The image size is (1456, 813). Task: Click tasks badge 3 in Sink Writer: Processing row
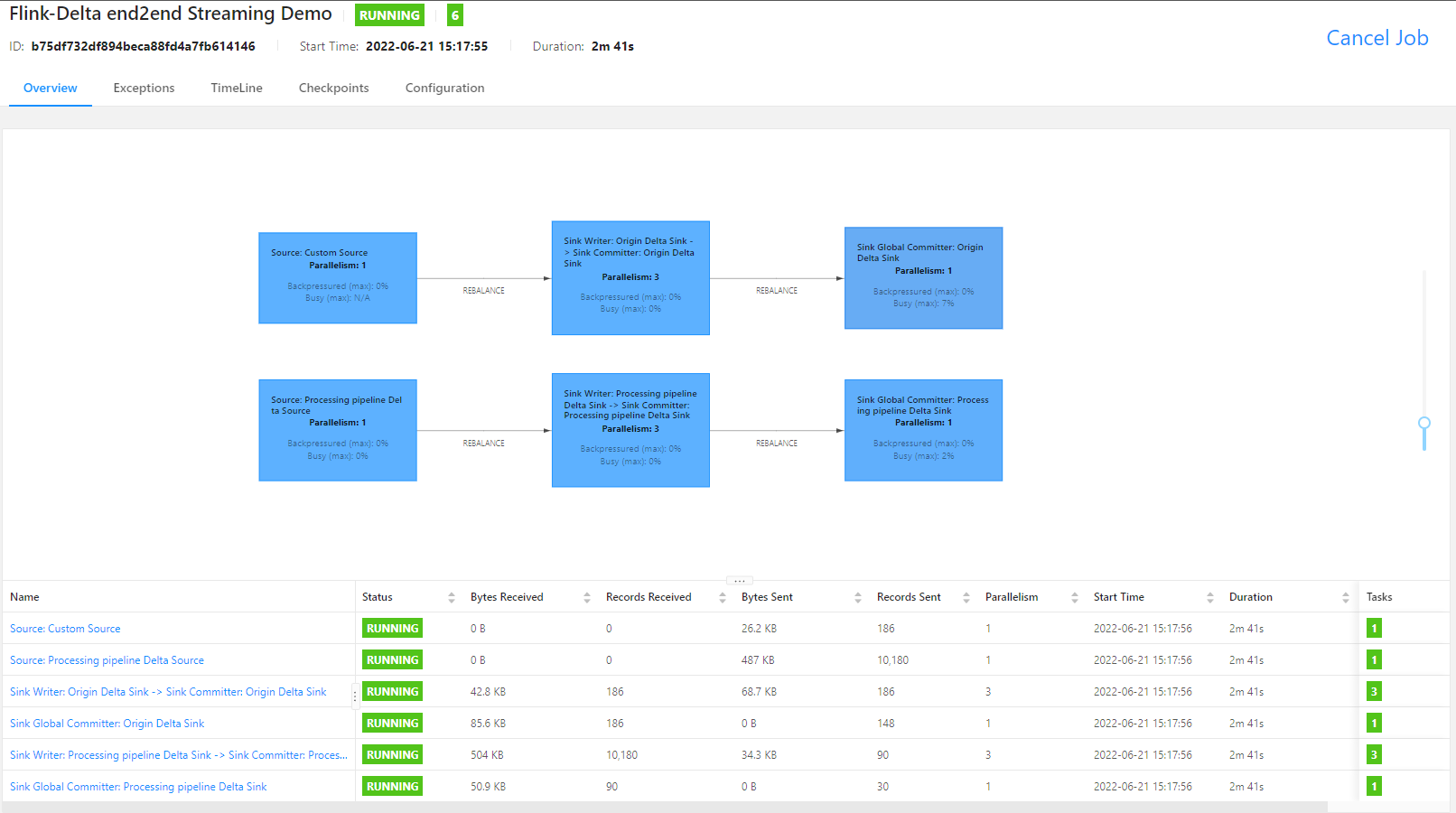[x=1374, y=755]
